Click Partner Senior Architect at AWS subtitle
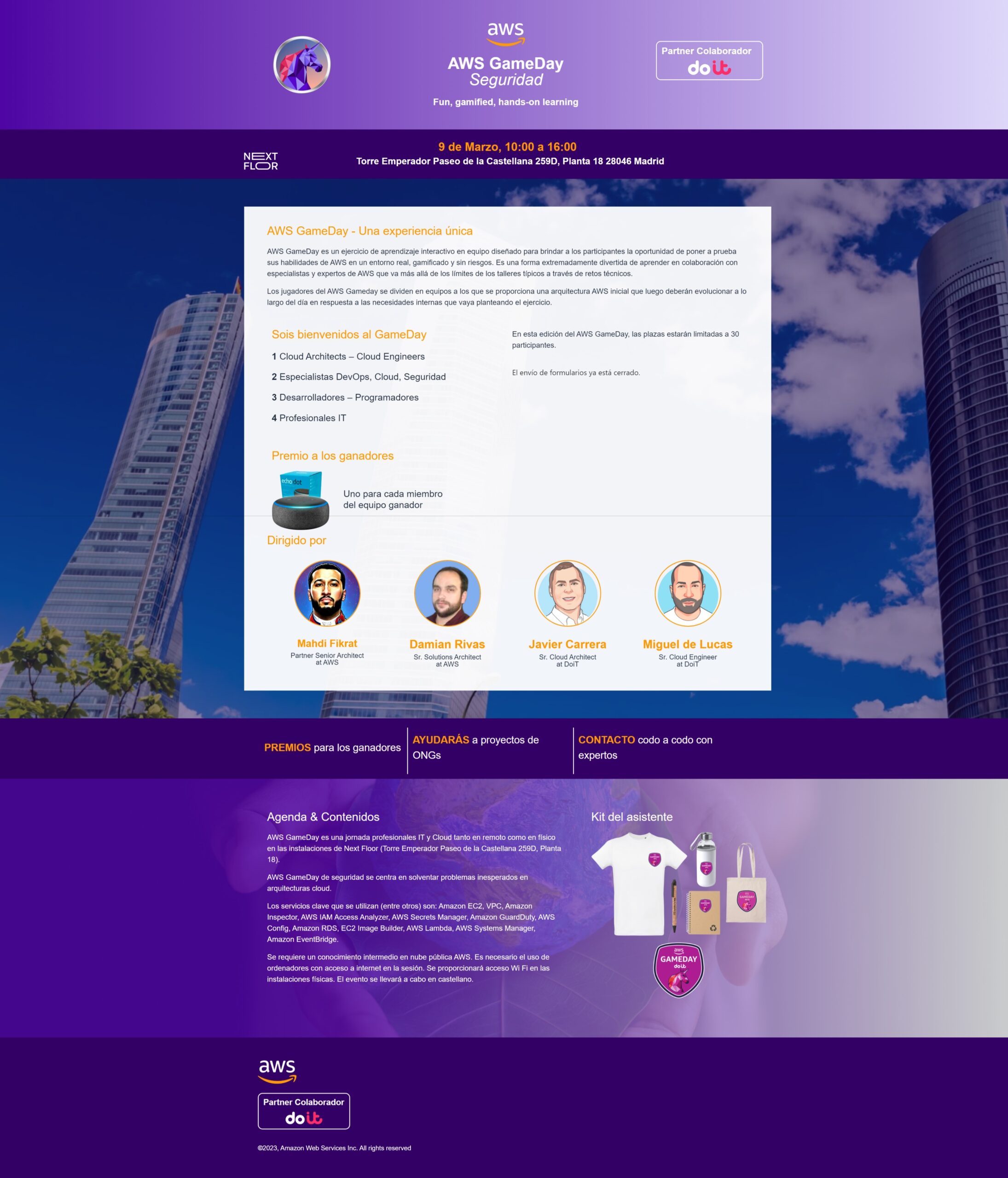Viewport: 1008px width, 1178px height. click(327, 659)
